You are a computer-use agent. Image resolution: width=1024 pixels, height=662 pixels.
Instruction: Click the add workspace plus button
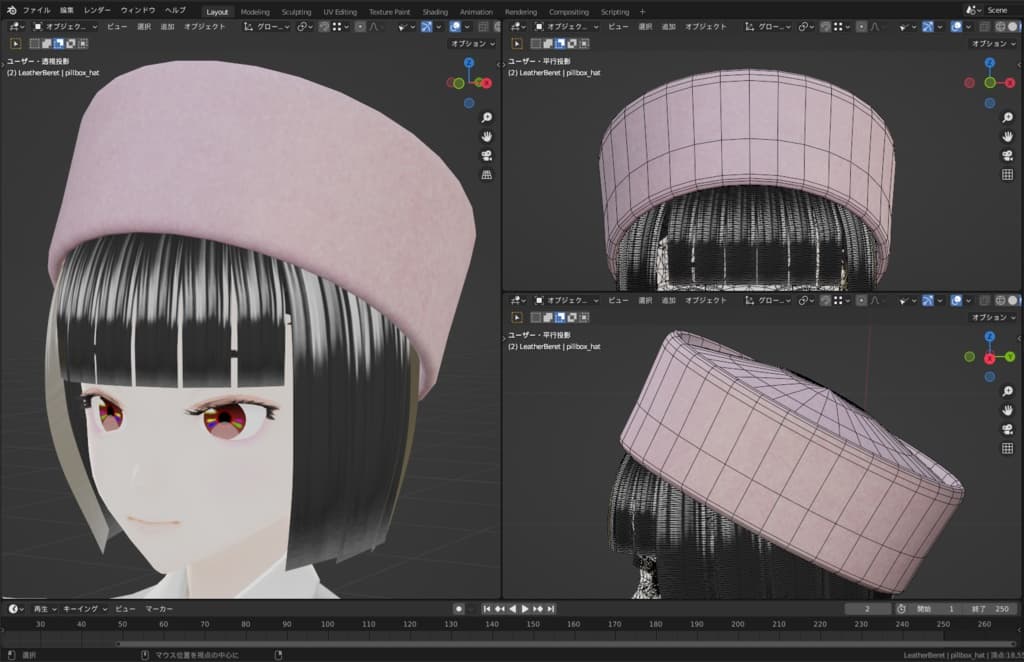(x=642, y=12)
